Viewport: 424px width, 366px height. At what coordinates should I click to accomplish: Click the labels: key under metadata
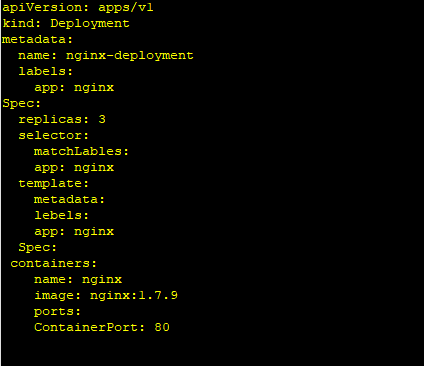(45, 71)
